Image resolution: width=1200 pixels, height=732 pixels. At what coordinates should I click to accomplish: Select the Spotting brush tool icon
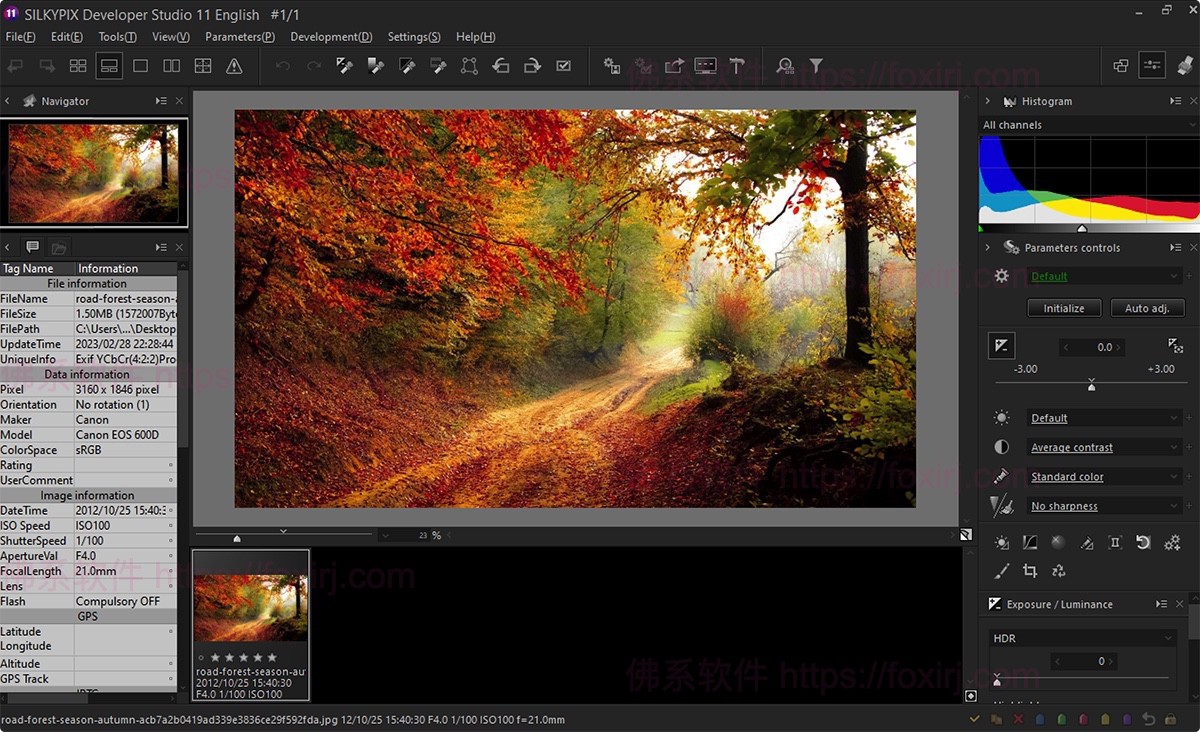(x=1001, y=570)
